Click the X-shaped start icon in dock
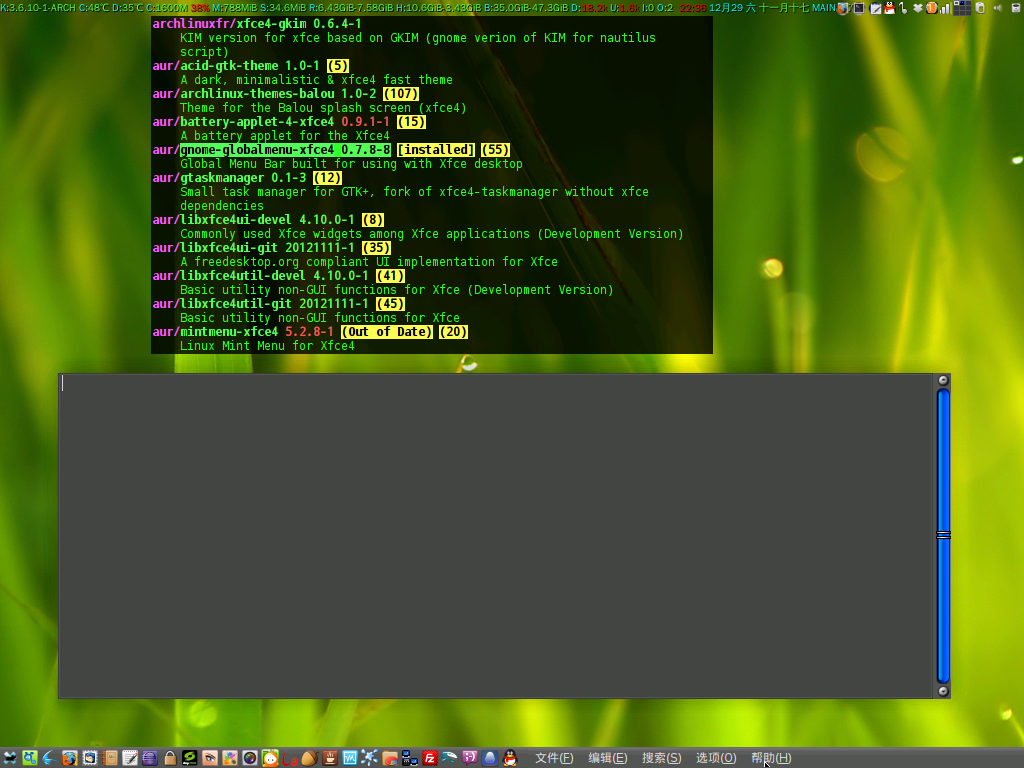This screenshot has height=768, width=1024. (10, 758)
